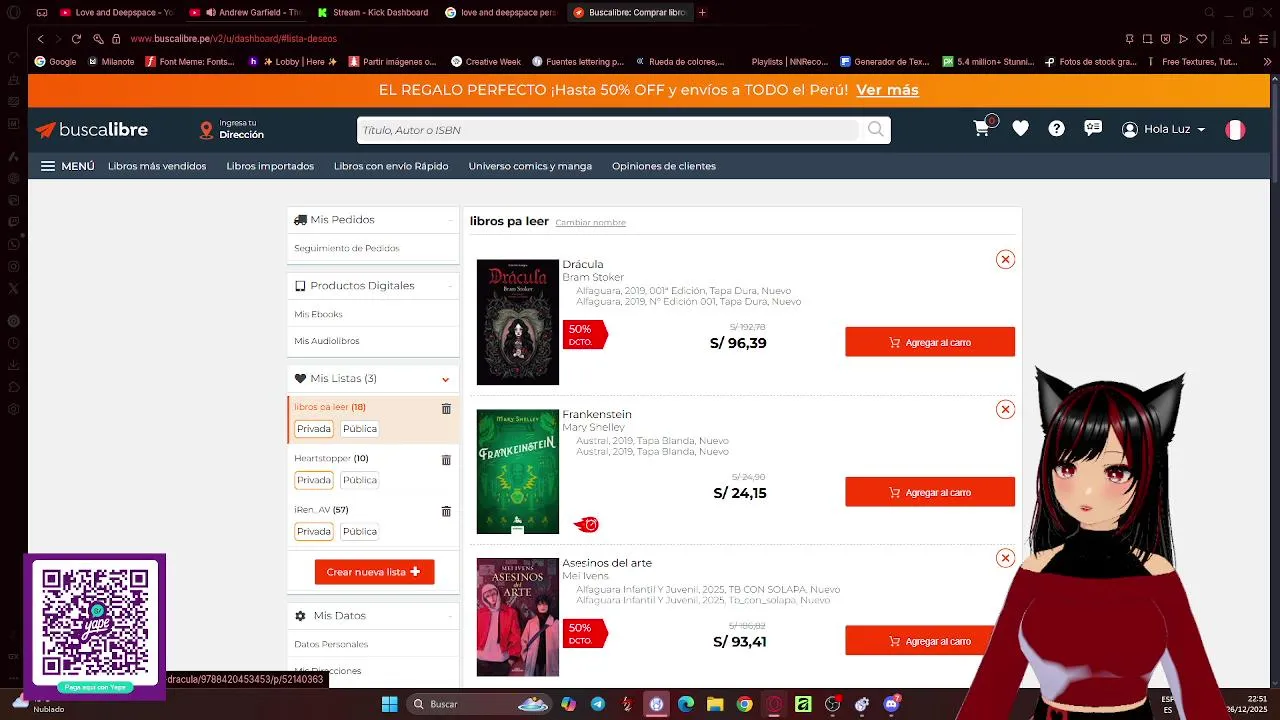The height and width of the screenshot is (720, 1280).
Task: Expand the Productos Digitales section
Action: coord(373,286)
